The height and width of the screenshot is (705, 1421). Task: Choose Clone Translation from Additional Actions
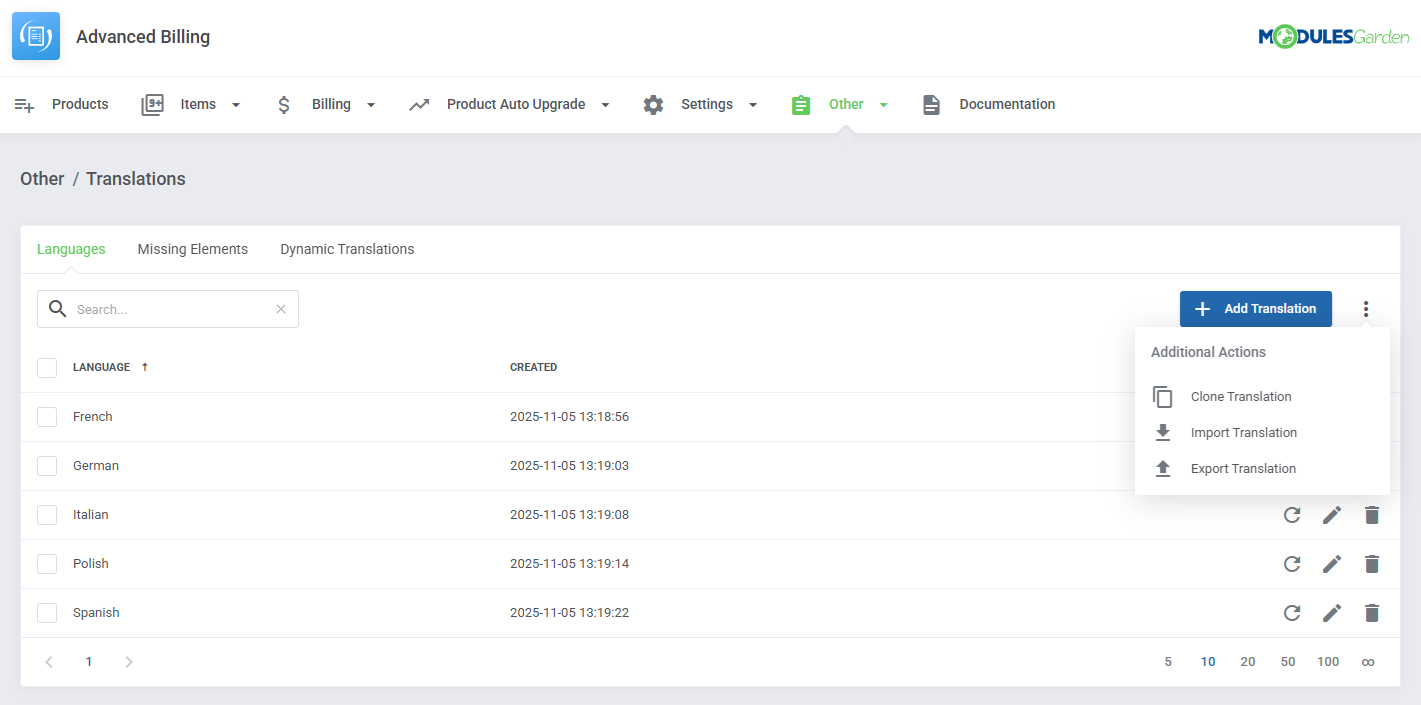pos(1240,396)
